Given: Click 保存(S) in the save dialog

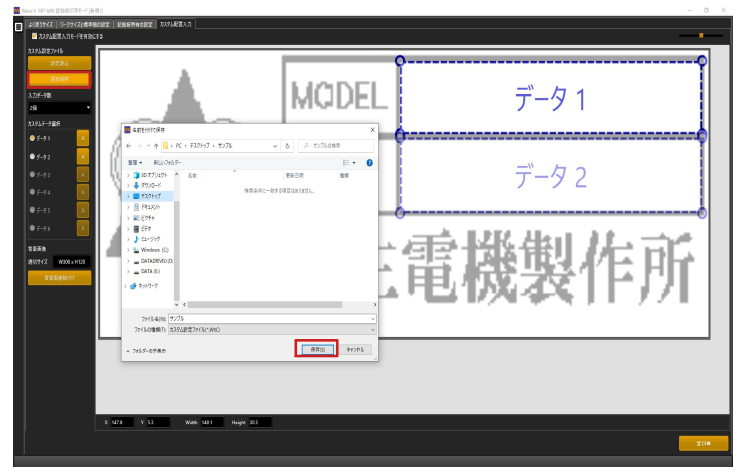Looking at the screenshot, I should click(x=317, y=350).
